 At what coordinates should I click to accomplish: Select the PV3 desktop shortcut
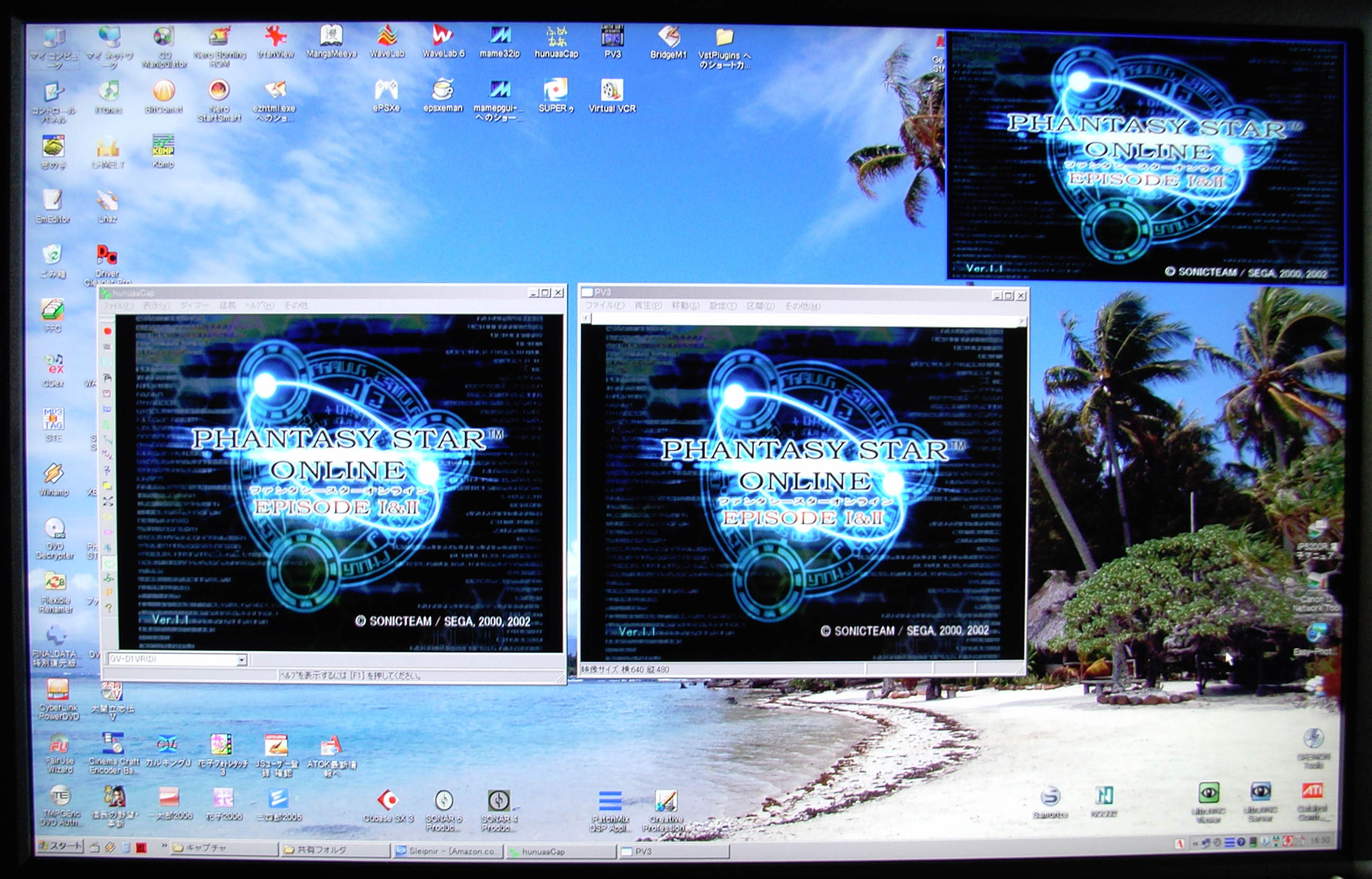pyautogui.click(x=612, y=42)
